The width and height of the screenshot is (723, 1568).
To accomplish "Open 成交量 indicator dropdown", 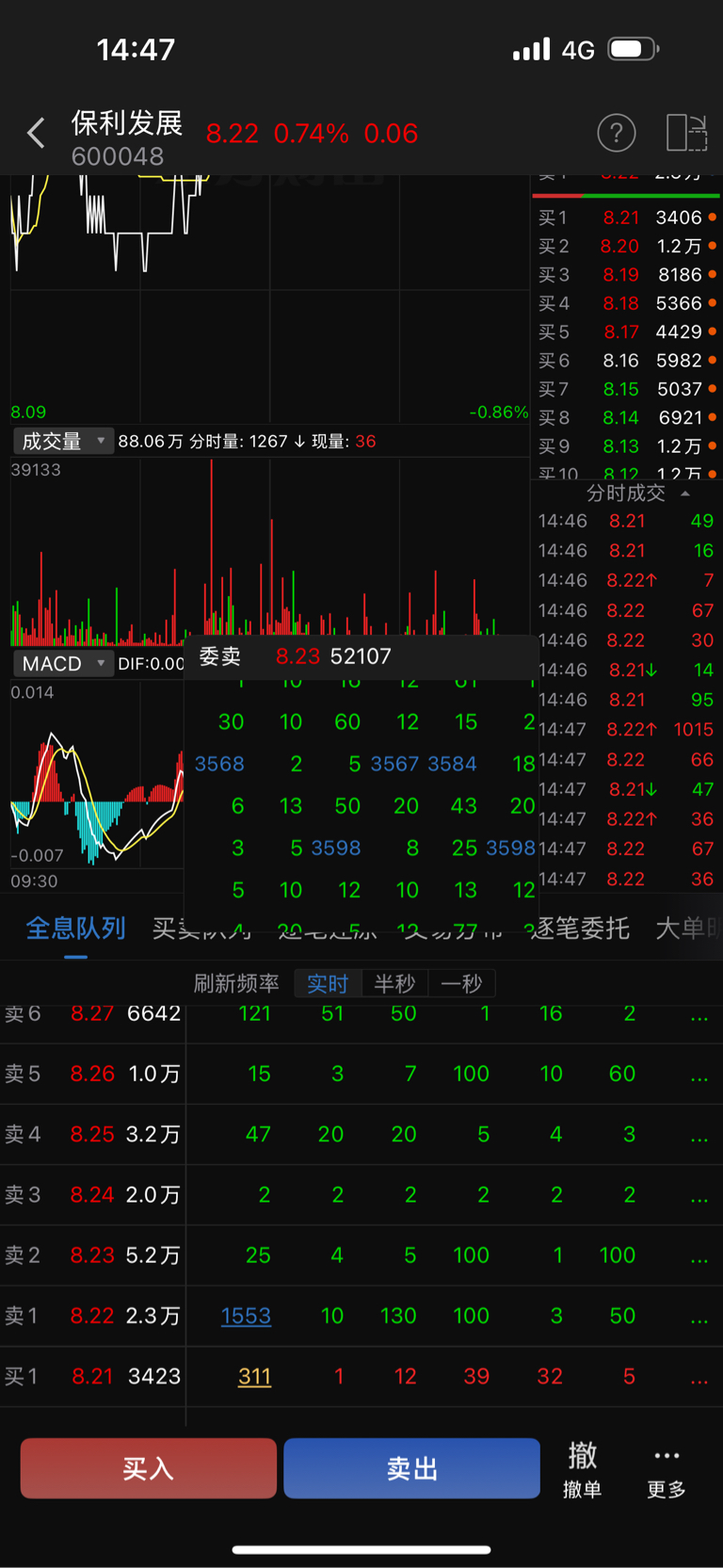I will pos(63,441).
